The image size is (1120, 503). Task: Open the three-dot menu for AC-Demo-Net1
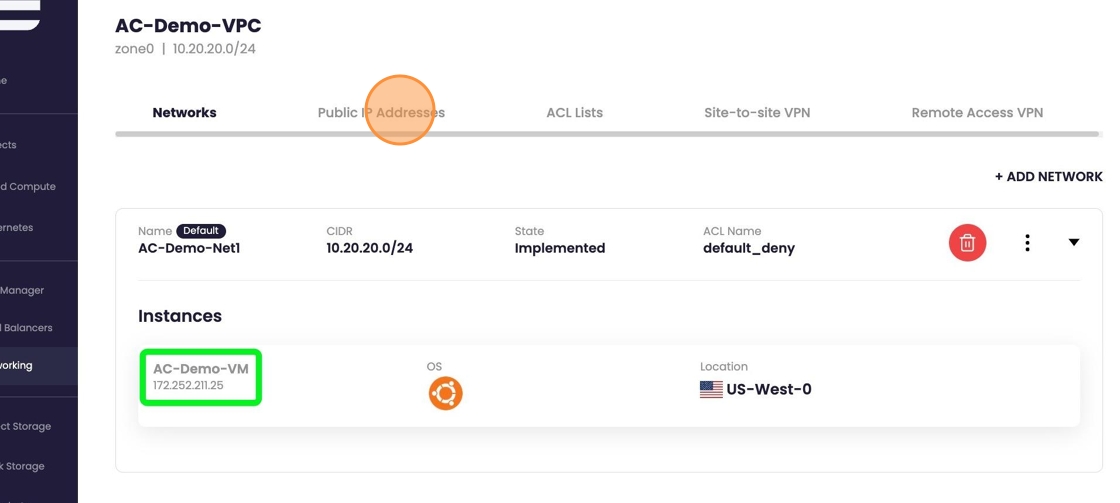coord(1027,243)
